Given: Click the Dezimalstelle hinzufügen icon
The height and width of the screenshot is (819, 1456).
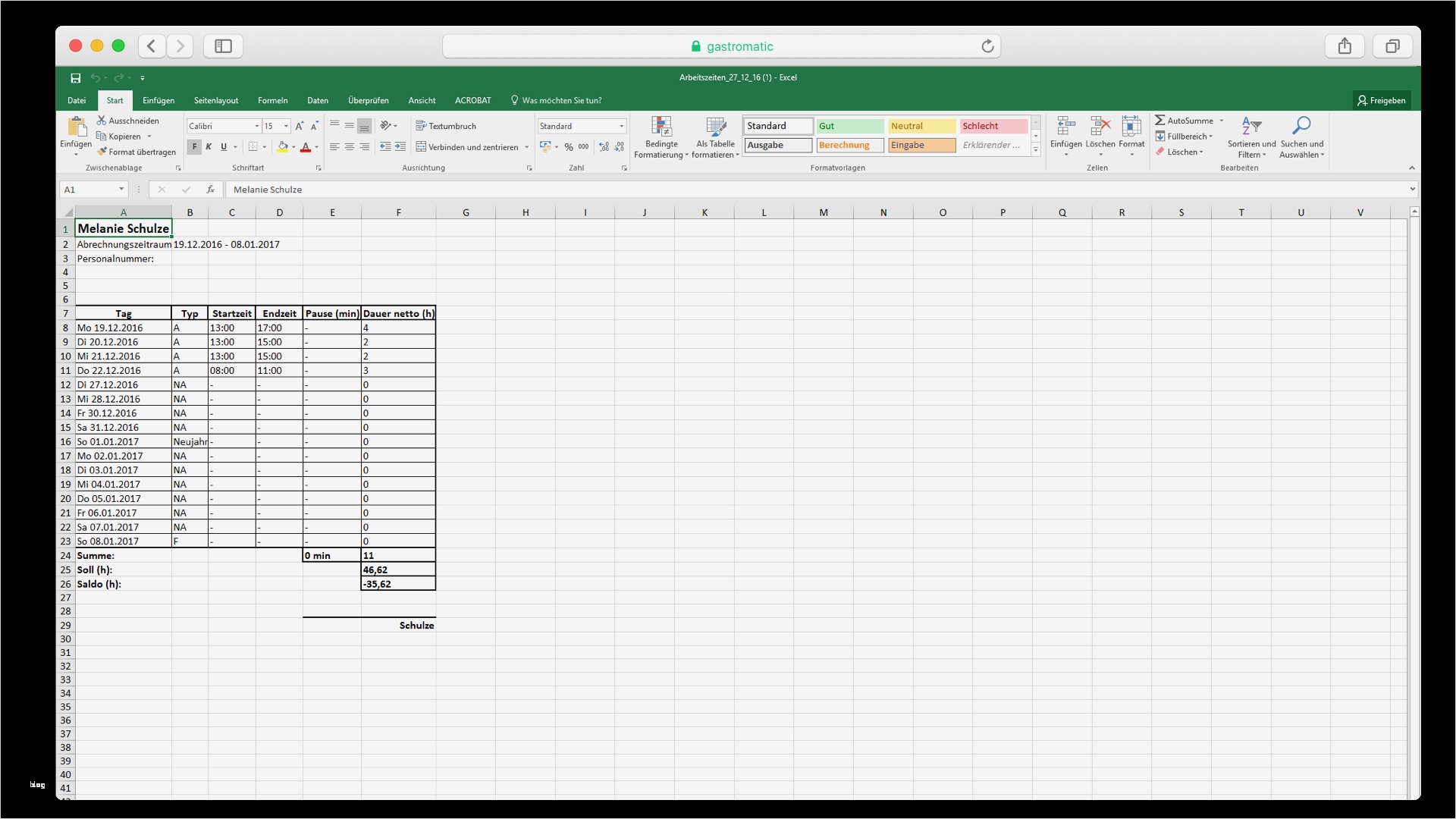Looking at the screenshot, I should click(602, 146).
